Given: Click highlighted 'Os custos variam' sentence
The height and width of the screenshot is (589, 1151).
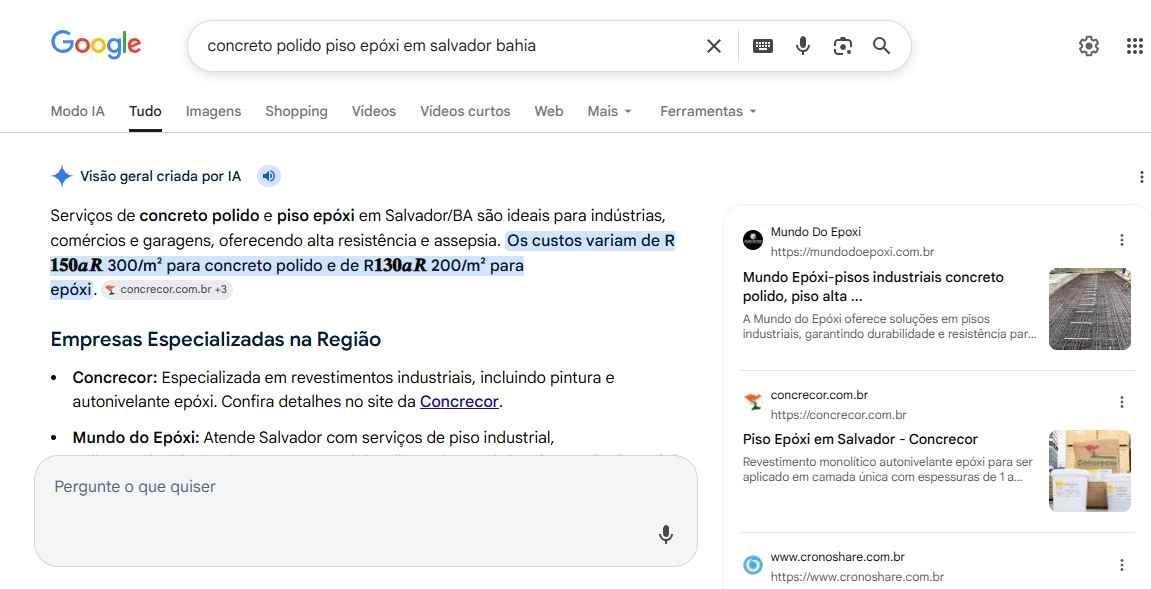Looking at the screenshot, I should click(363, 265).
